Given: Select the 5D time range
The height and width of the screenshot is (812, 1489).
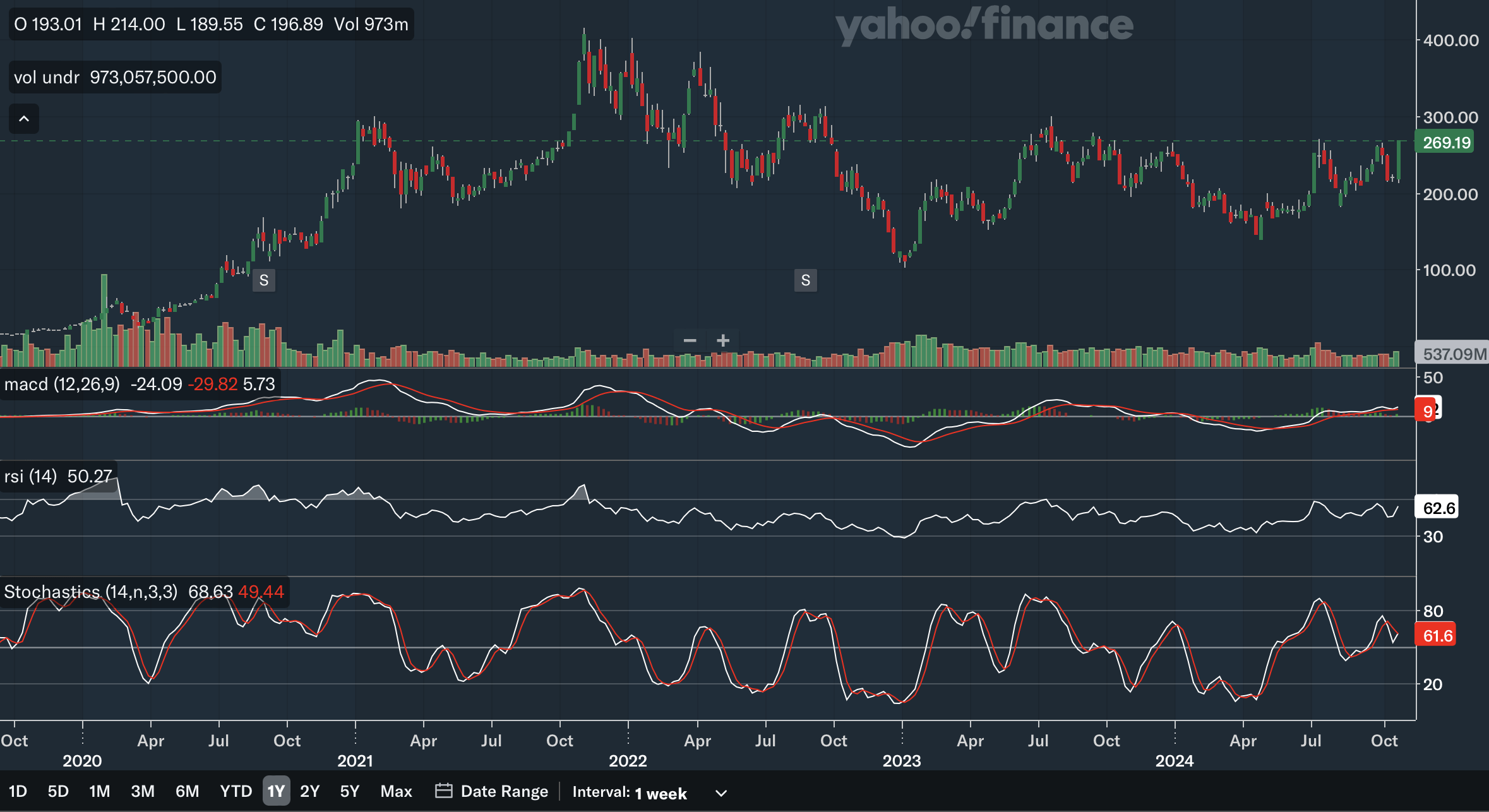Looking at the screenshot, I should point(58,791).
